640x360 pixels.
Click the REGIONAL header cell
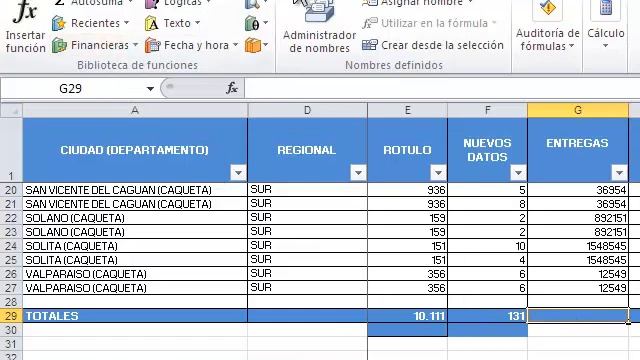coord(307,150)
